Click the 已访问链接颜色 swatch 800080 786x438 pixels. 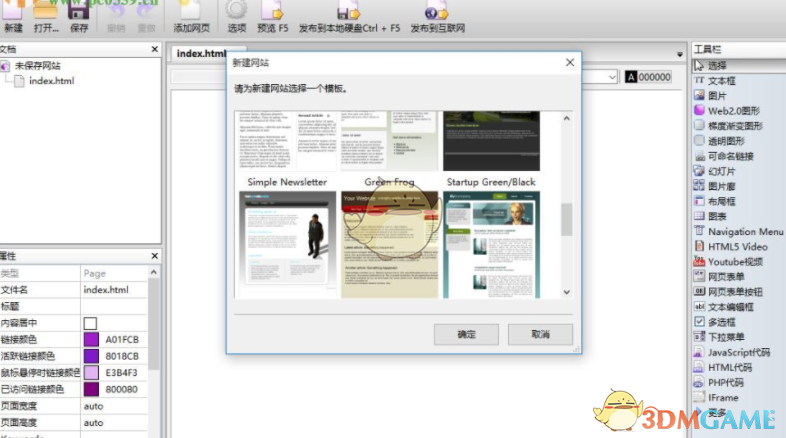91,389
